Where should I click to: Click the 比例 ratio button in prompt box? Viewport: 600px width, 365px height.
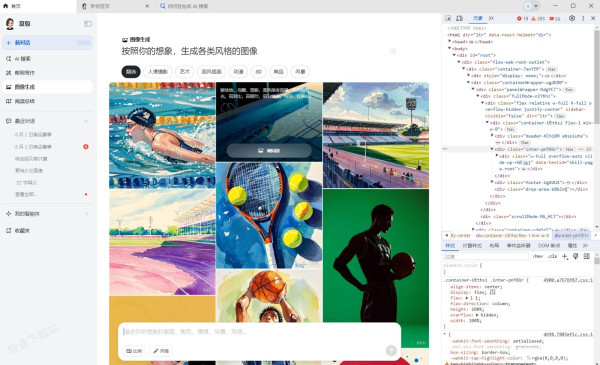point(134,351)
